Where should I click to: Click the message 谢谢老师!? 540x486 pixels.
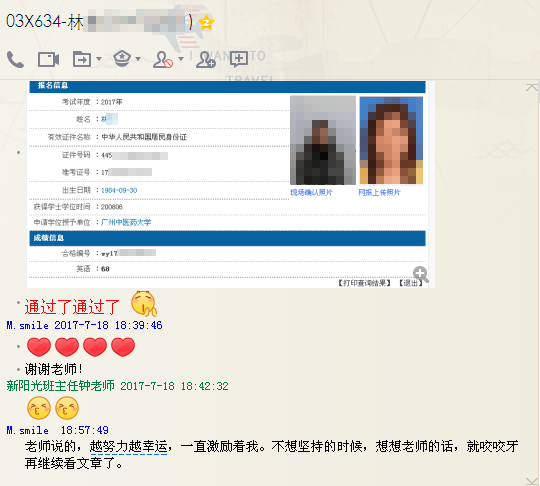coord(53,369)
